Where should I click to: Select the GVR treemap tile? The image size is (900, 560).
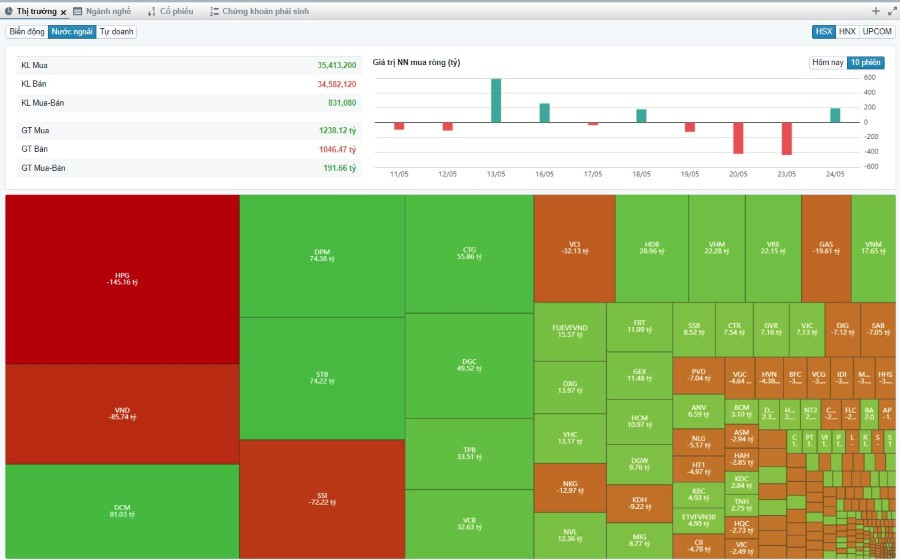pos(771,329)
